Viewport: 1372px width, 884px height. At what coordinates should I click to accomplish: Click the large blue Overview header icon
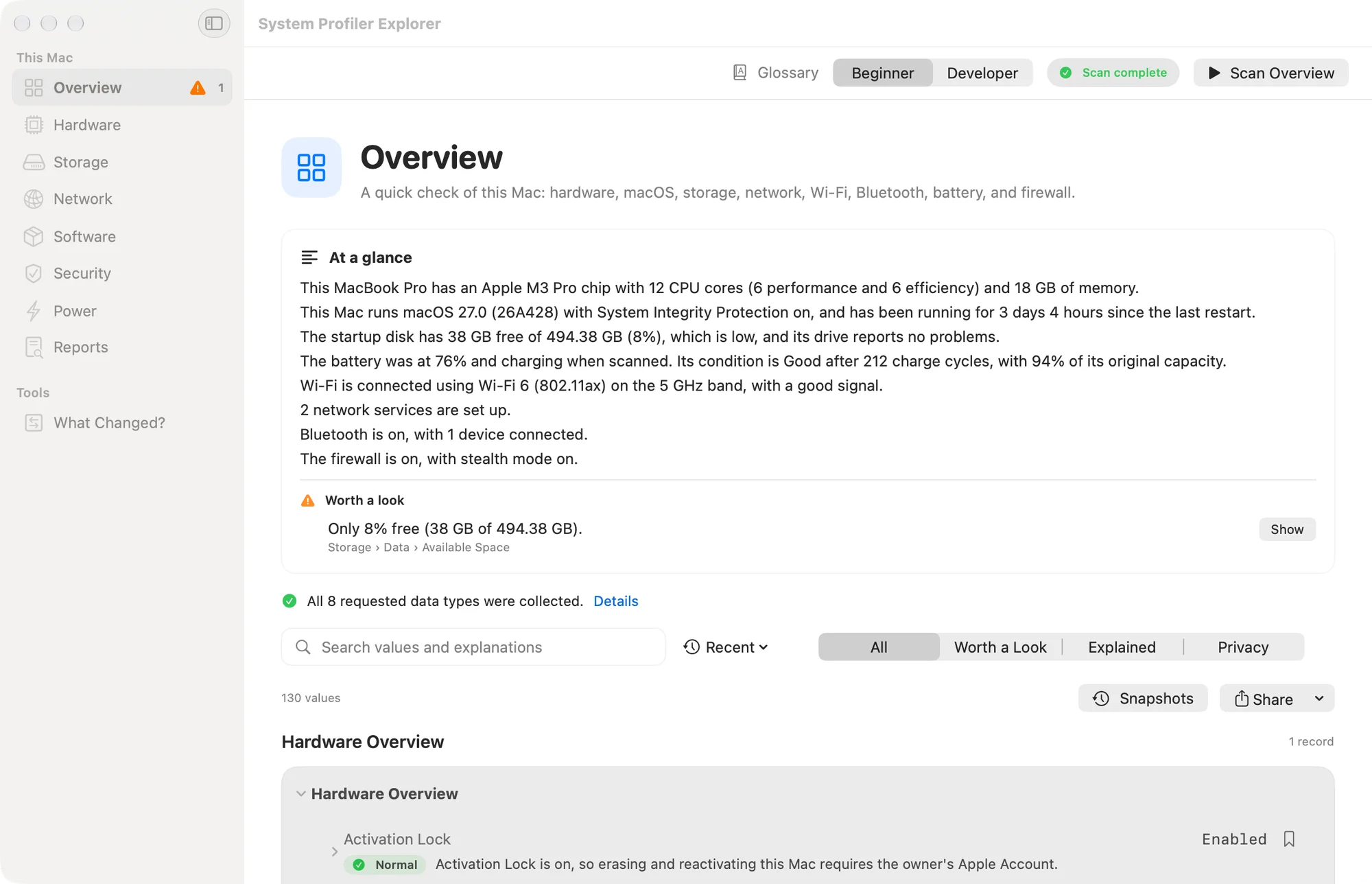311,167
